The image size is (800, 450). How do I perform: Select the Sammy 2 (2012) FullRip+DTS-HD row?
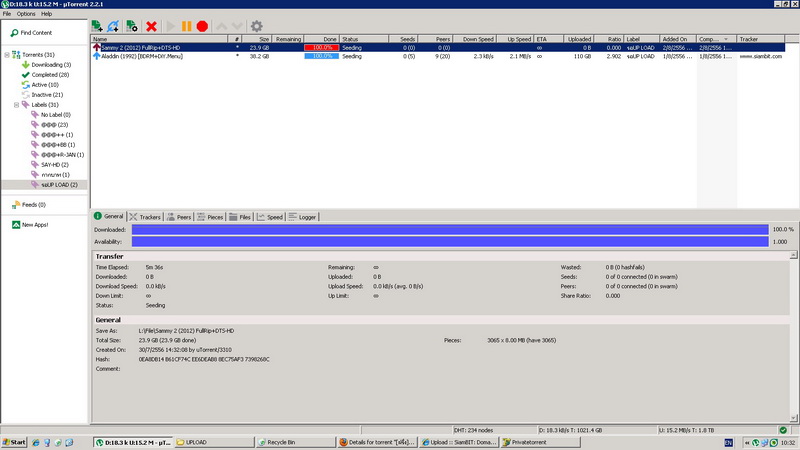(x=438, y=47)
